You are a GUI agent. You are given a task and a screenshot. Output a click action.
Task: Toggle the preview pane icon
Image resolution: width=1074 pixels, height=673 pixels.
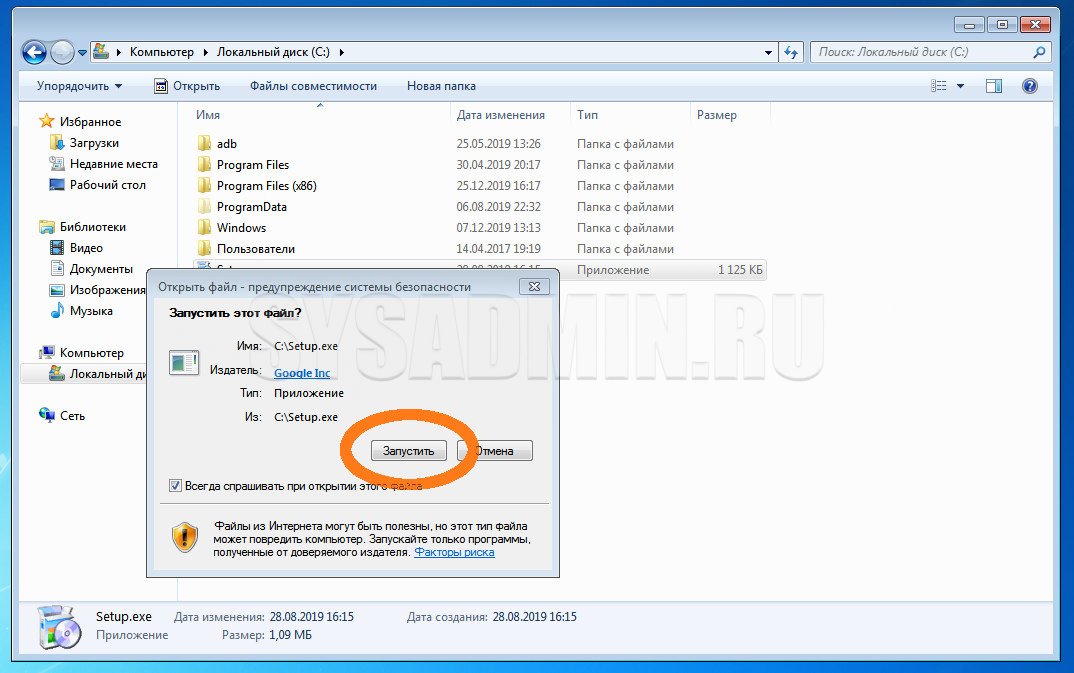[993, 86]
